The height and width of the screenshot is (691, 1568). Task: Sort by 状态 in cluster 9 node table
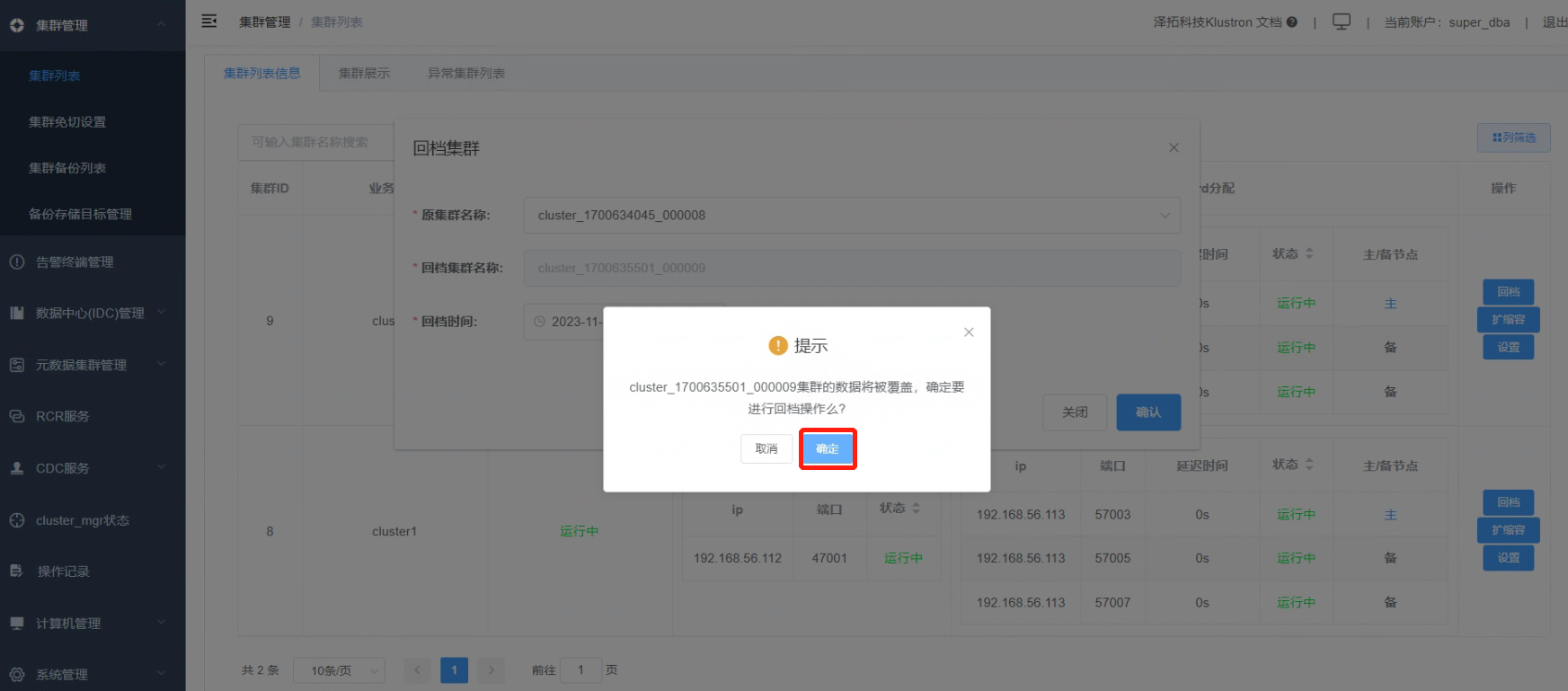1309,253
